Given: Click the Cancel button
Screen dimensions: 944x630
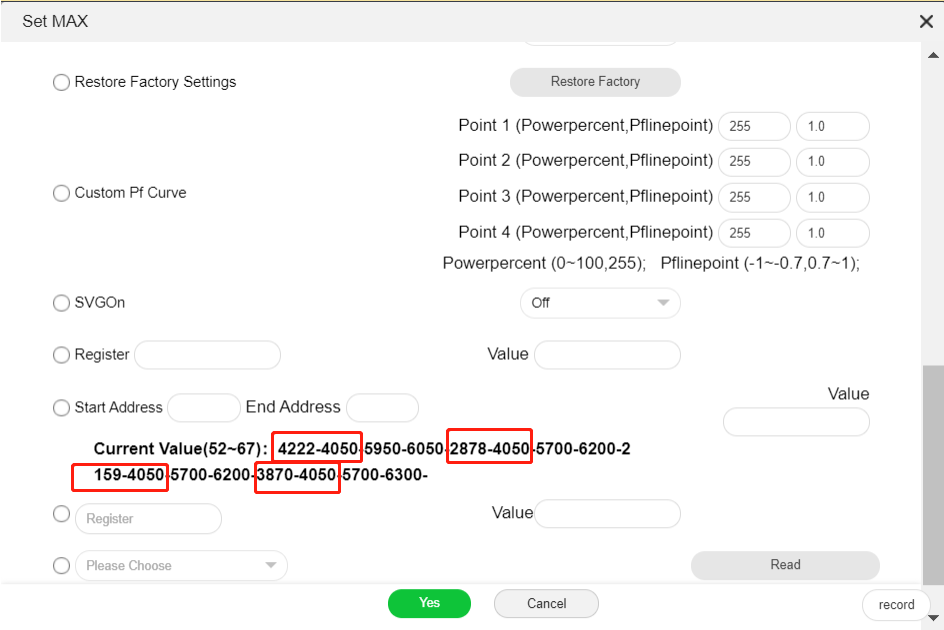Looking at the screenshot, I should pyautogui.click(x=546, y=603).
